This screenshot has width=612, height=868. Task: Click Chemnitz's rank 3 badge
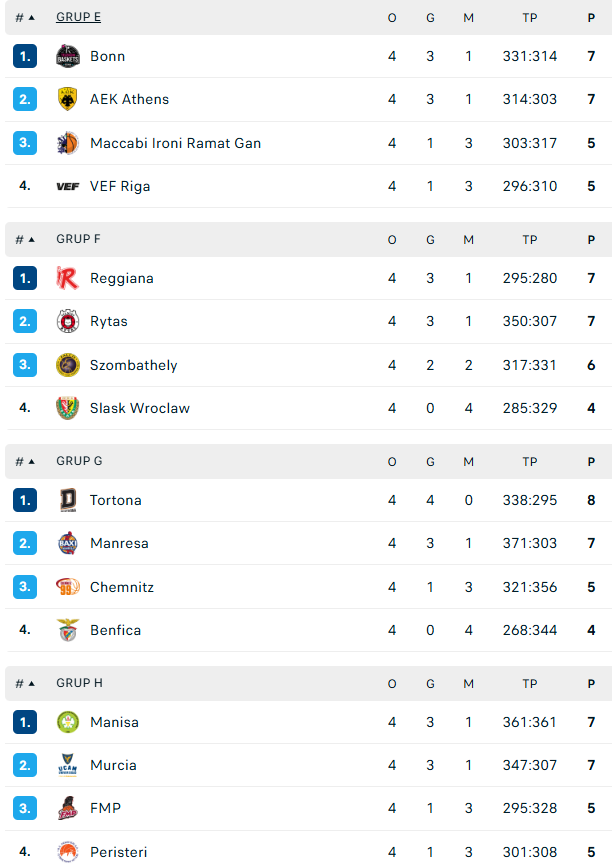click(x=25, y=587)
